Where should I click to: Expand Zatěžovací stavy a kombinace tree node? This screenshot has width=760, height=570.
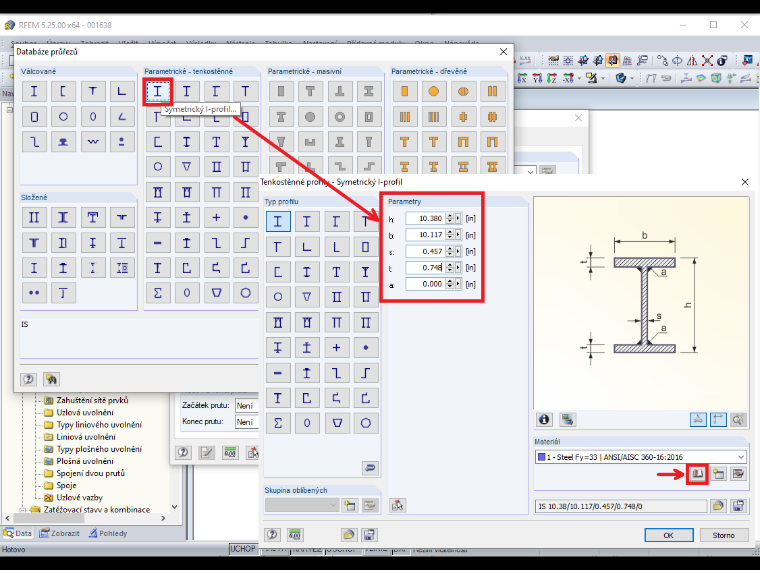click(x=23, y=510)
